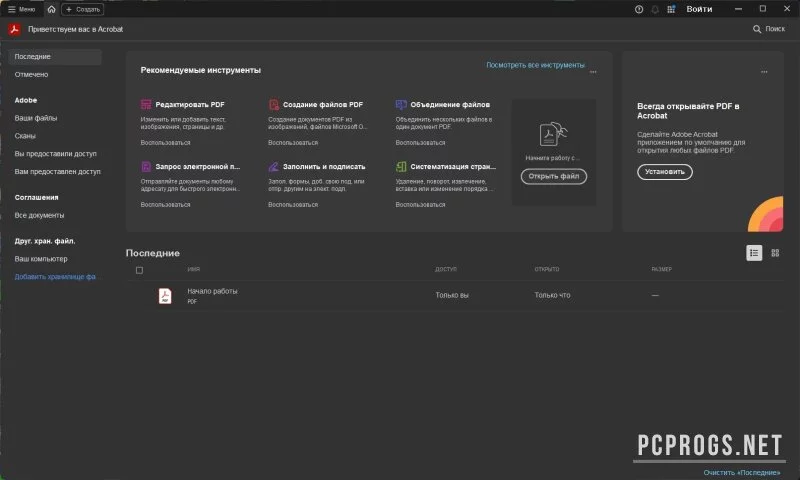800x480 pixels.
Task: Open Ваш компьютер storage
Action: 41,259
